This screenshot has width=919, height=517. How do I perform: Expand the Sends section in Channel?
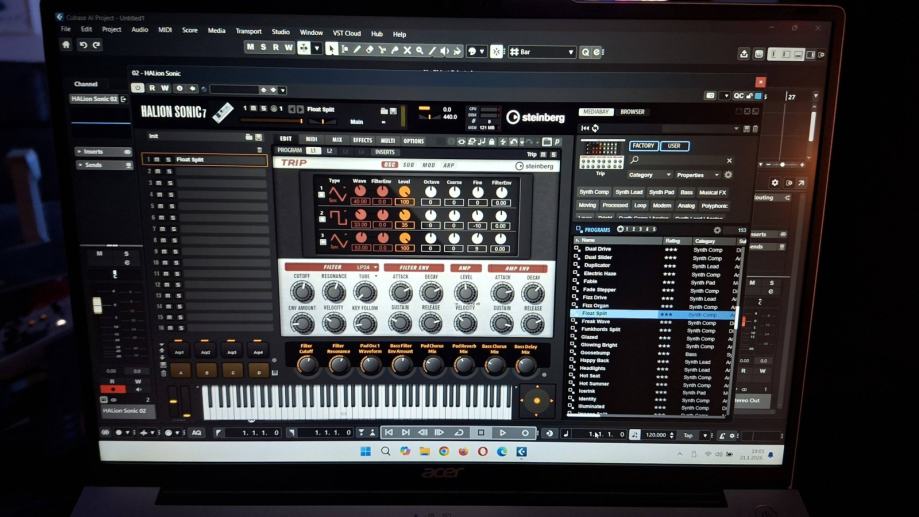(103, 165)
